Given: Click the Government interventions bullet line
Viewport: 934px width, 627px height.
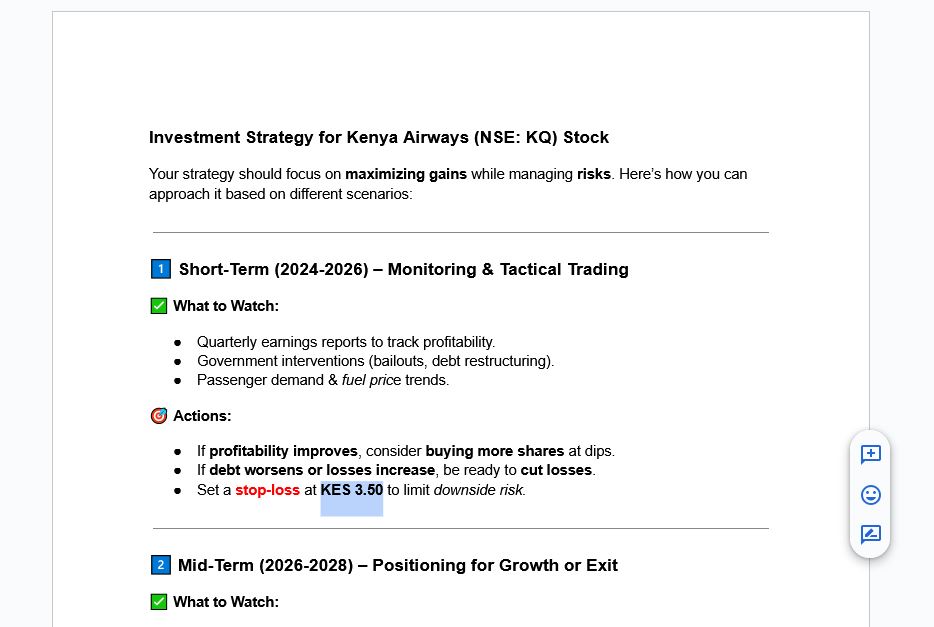Looking at the screenshot, I should pyautogui.click(x=375, y=361).
